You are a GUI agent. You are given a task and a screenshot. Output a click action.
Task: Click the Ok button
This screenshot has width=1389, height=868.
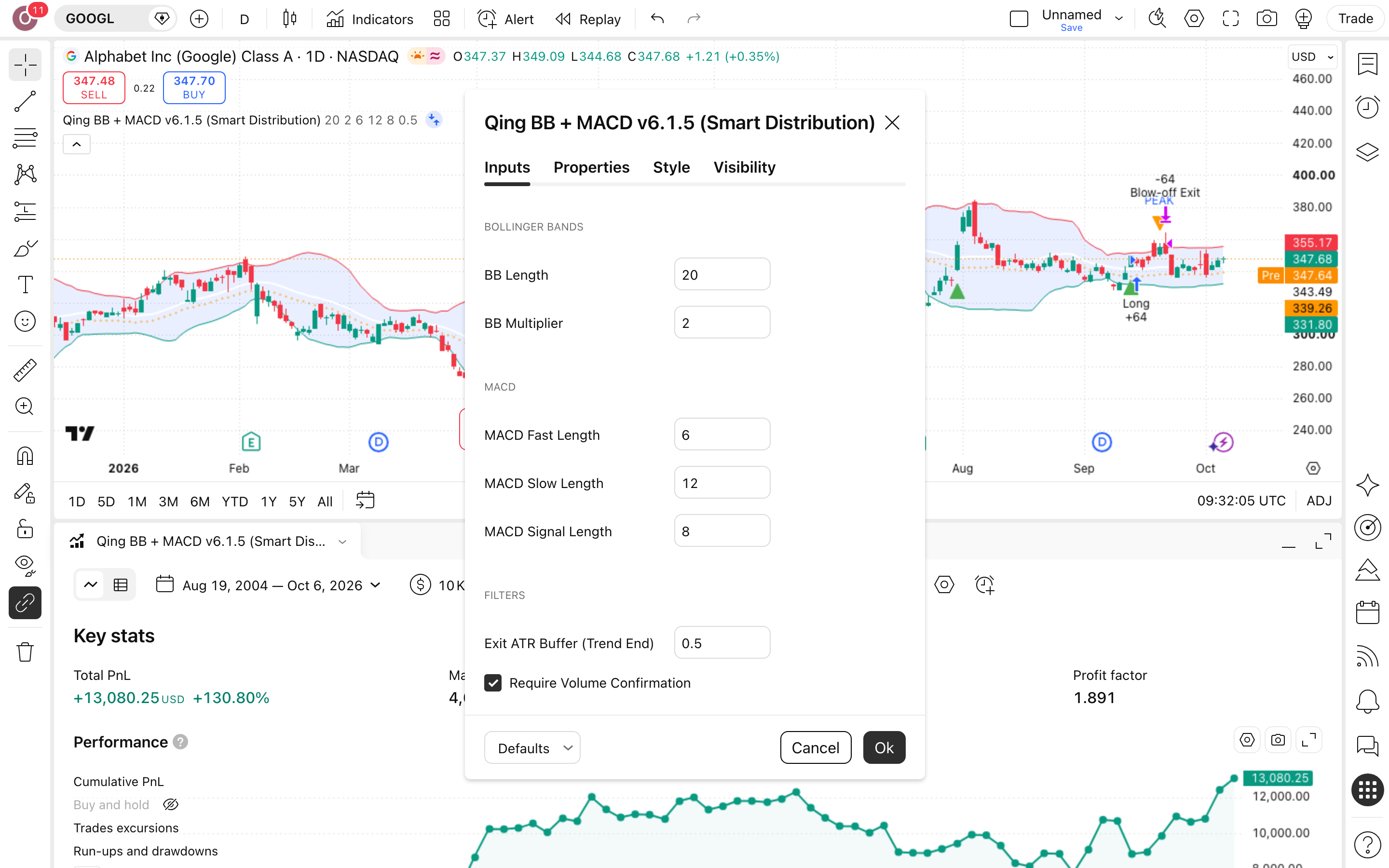pyautogui.click(x=884, y=747)
